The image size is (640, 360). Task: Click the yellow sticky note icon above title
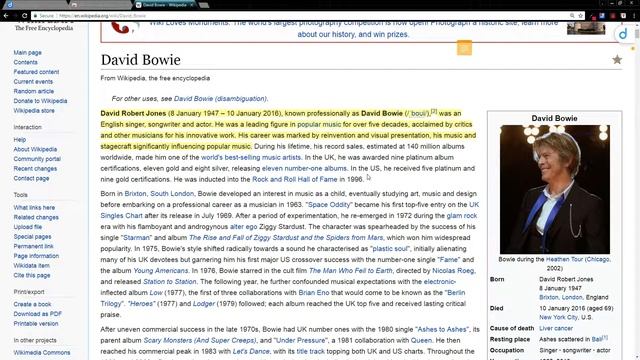[464, 48]
